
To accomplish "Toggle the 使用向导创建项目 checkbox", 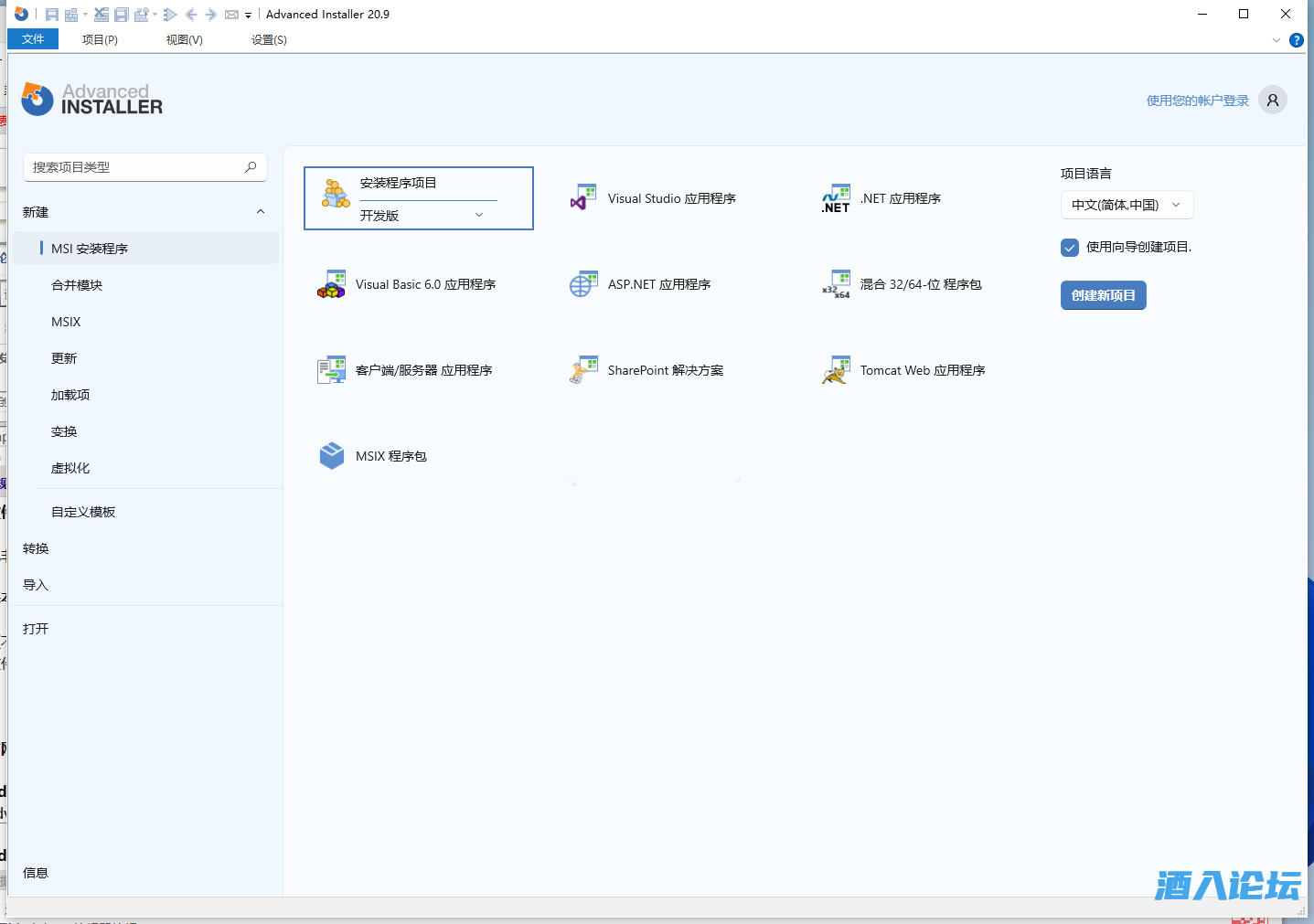I will [1070, 248].
